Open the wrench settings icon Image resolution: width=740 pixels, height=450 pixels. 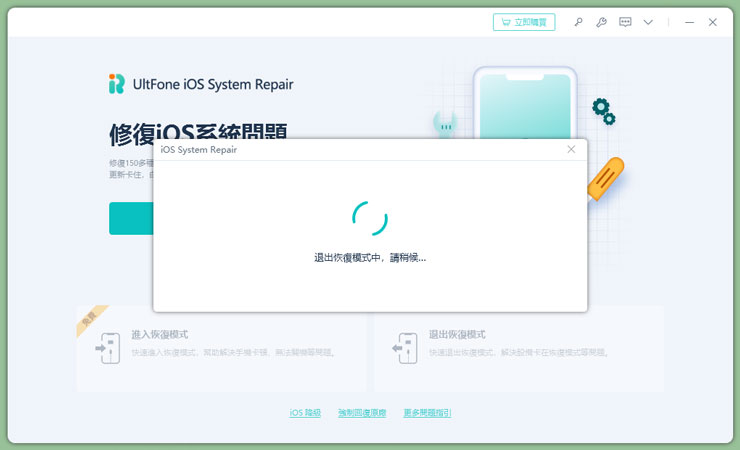(601, 22)
